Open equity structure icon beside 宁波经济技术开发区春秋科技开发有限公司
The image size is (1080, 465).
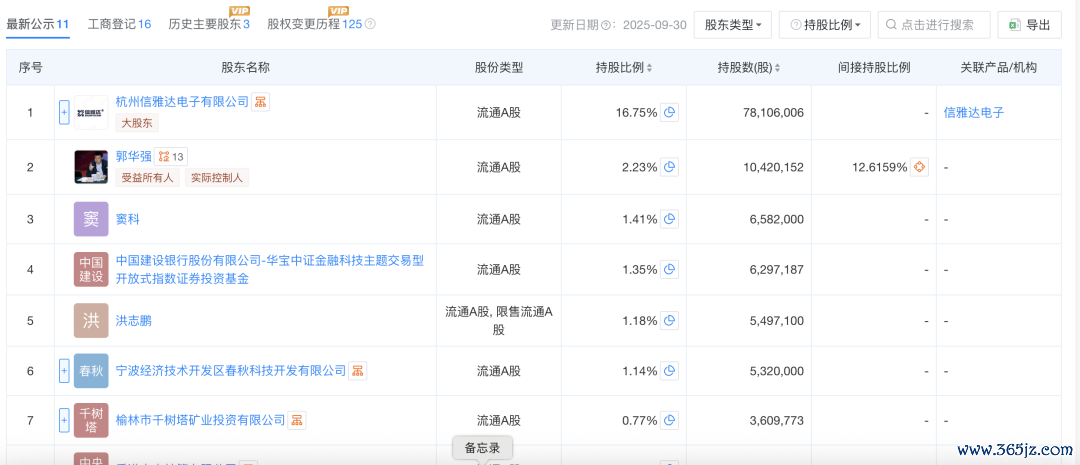357,371
